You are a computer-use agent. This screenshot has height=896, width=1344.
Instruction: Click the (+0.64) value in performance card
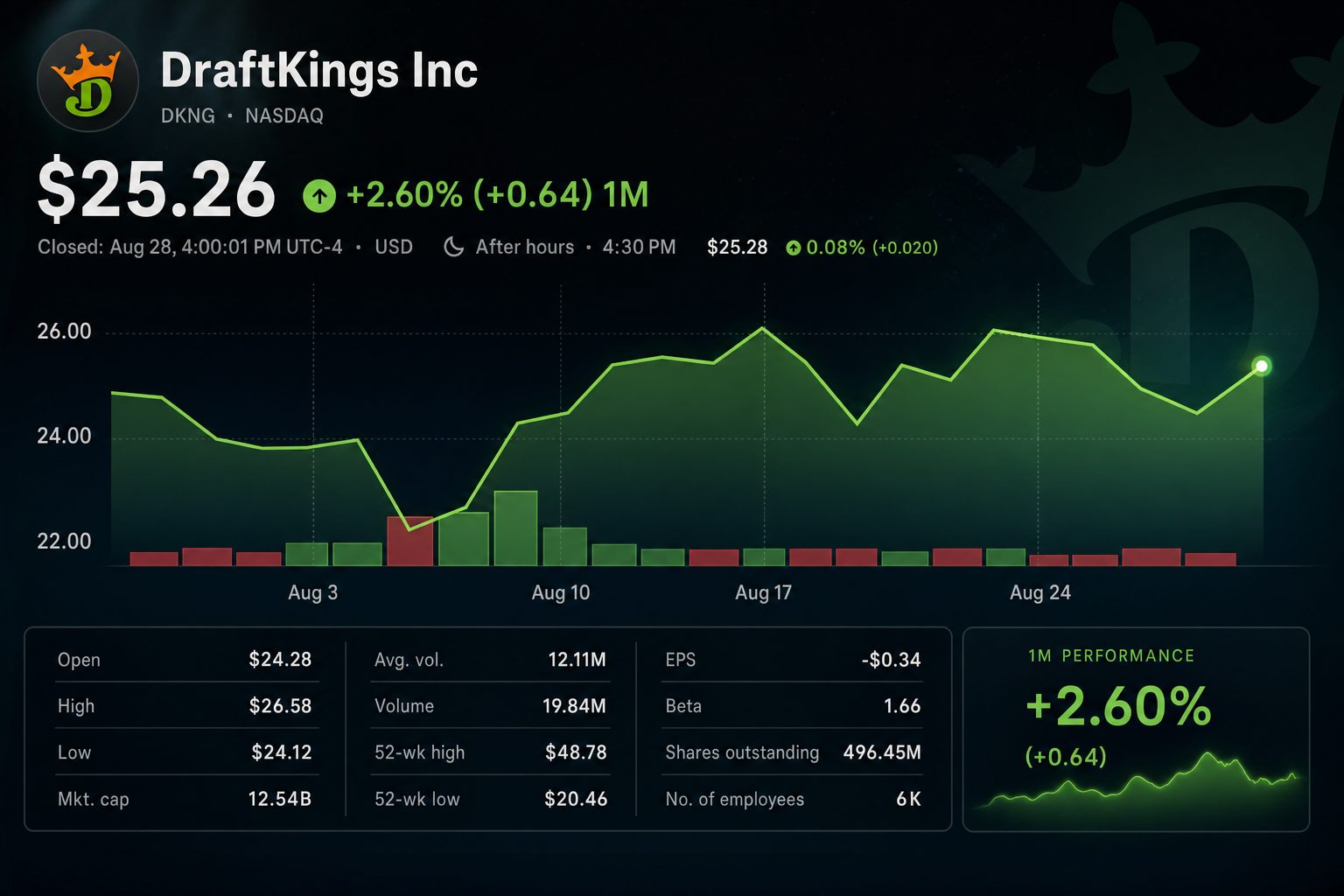pos(1066,756)
